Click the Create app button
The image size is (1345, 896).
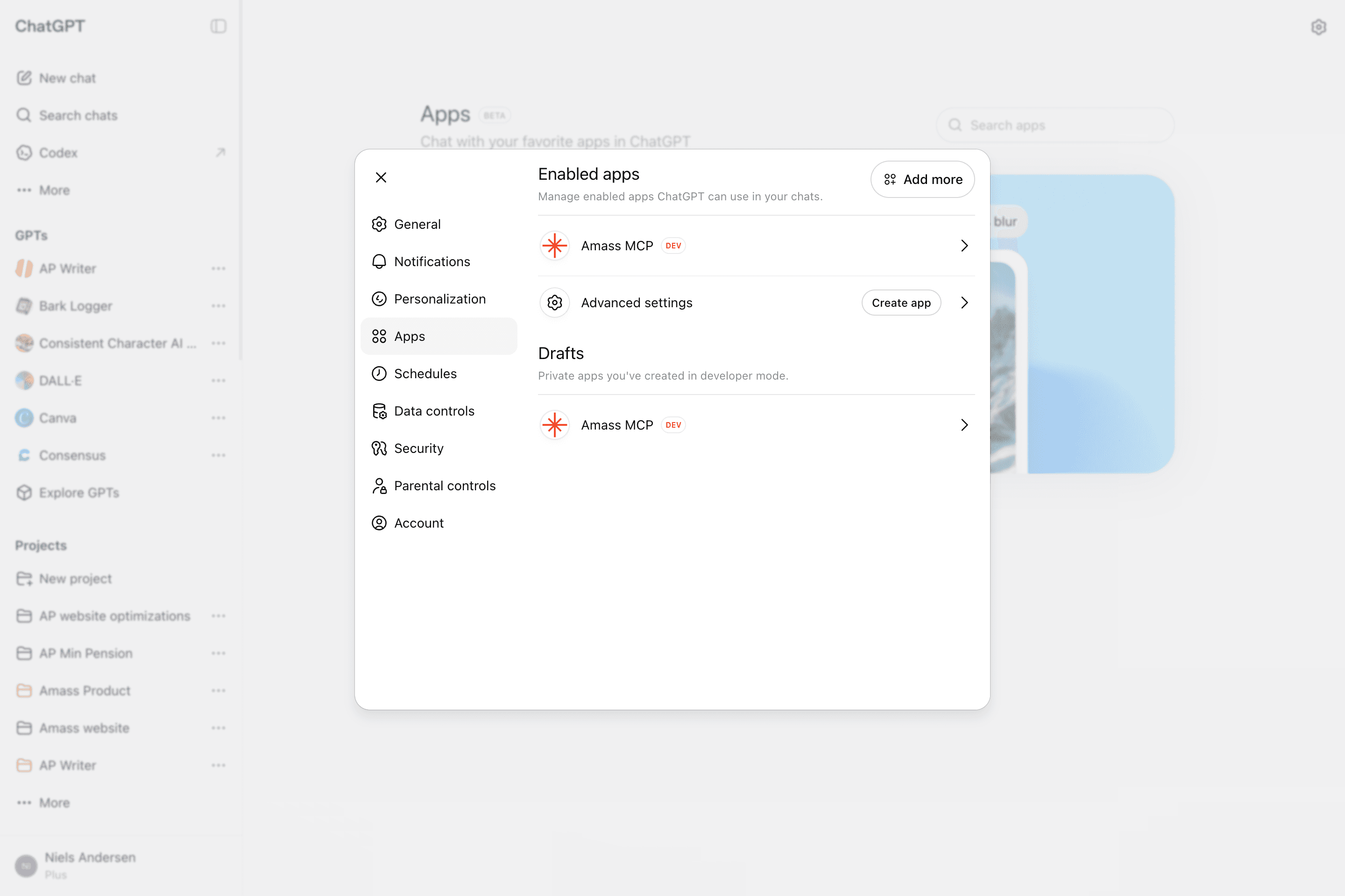click(901, 303)
